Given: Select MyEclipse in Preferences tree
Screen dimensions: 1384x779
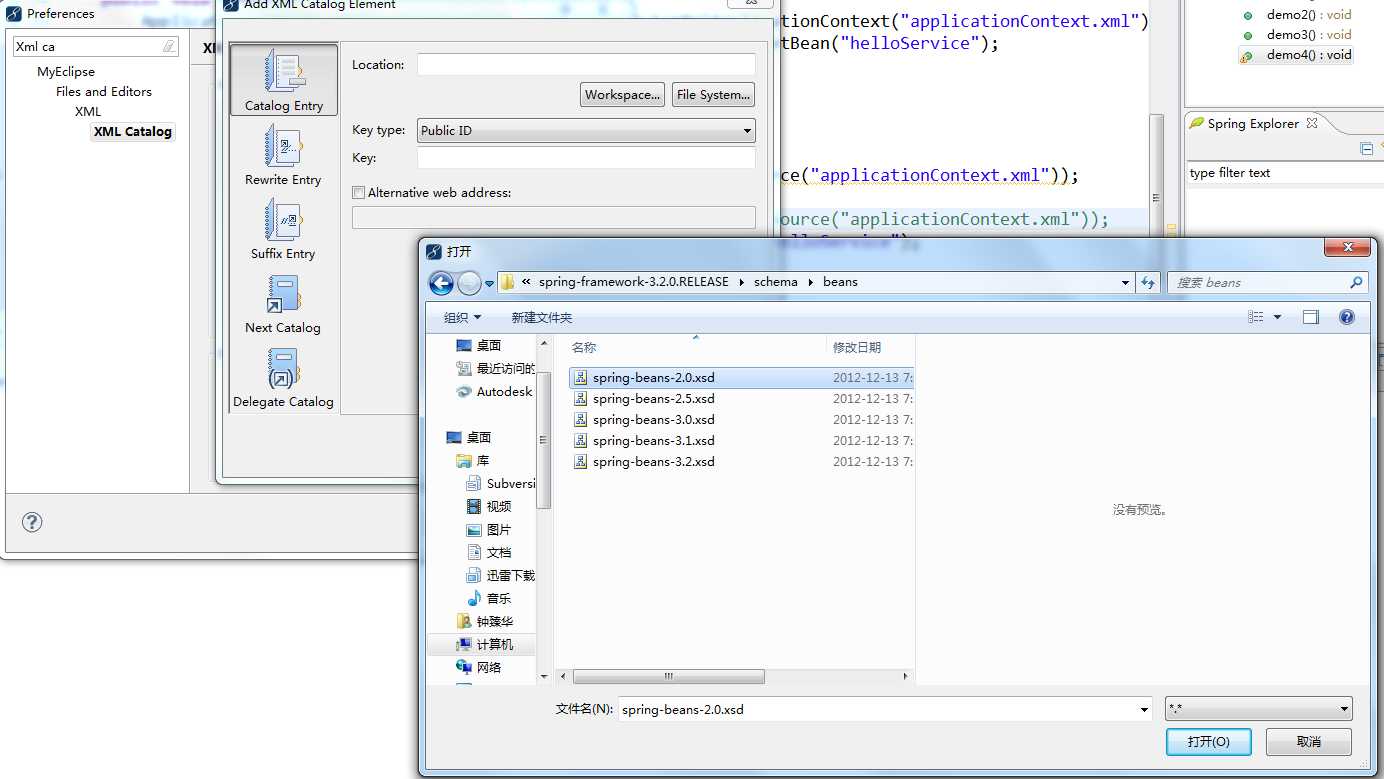Looking at the screenshot, I should point(66,72).
